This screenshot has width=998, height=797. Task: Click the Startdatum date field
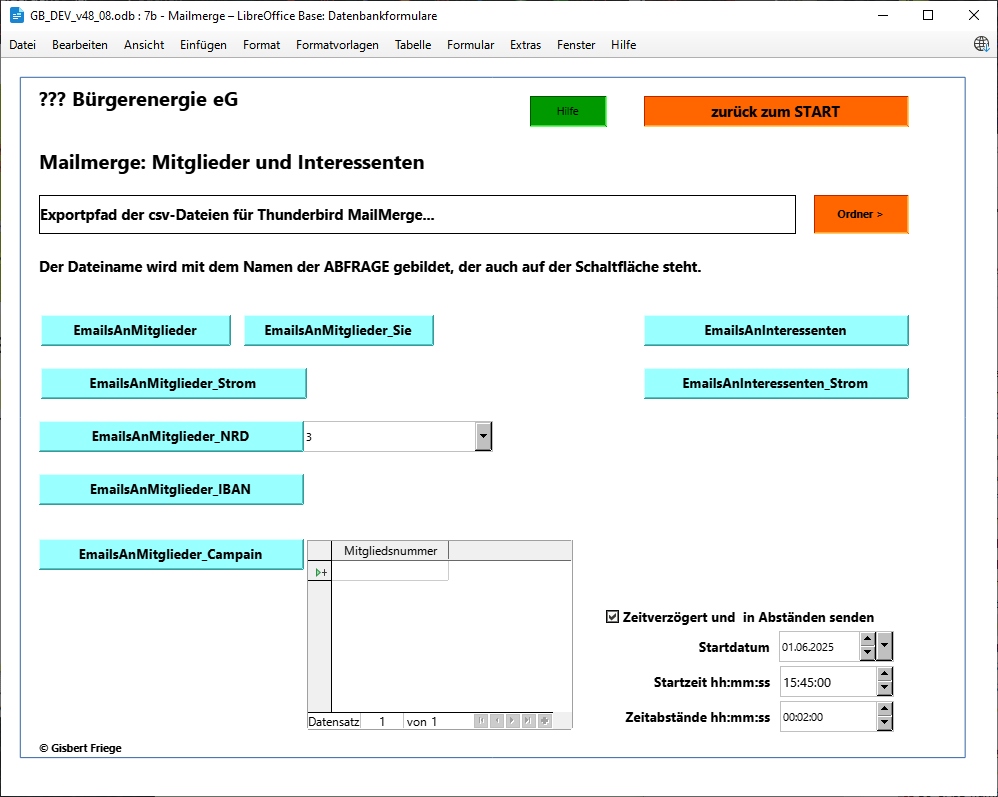pyautogui.click(x=819, y=647)
